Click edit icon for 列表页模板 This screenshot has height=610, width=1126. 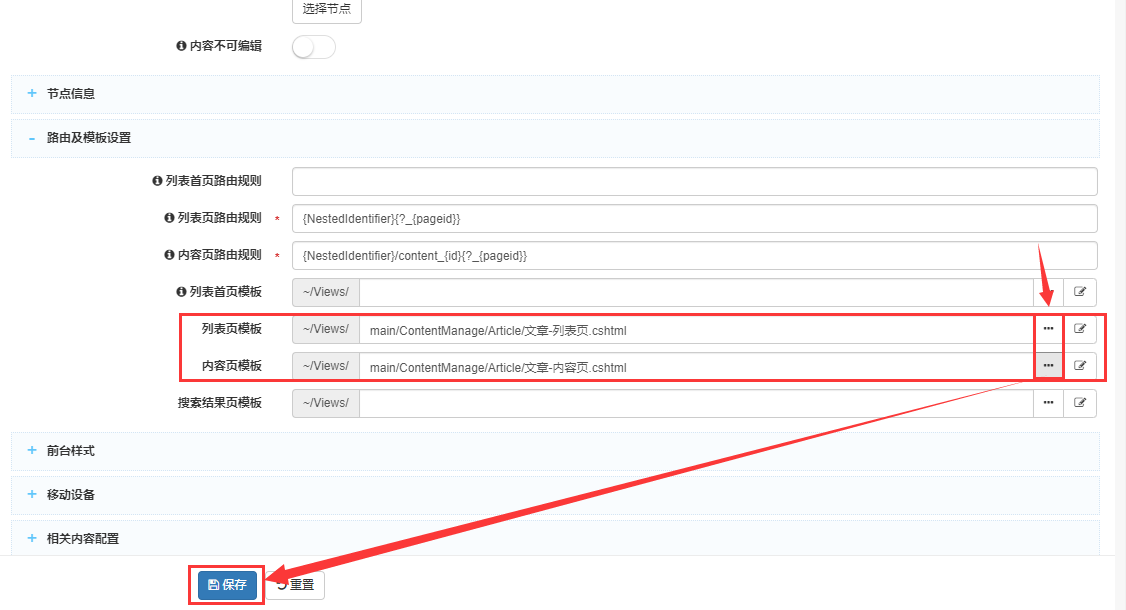click(x=1080, y=329)
